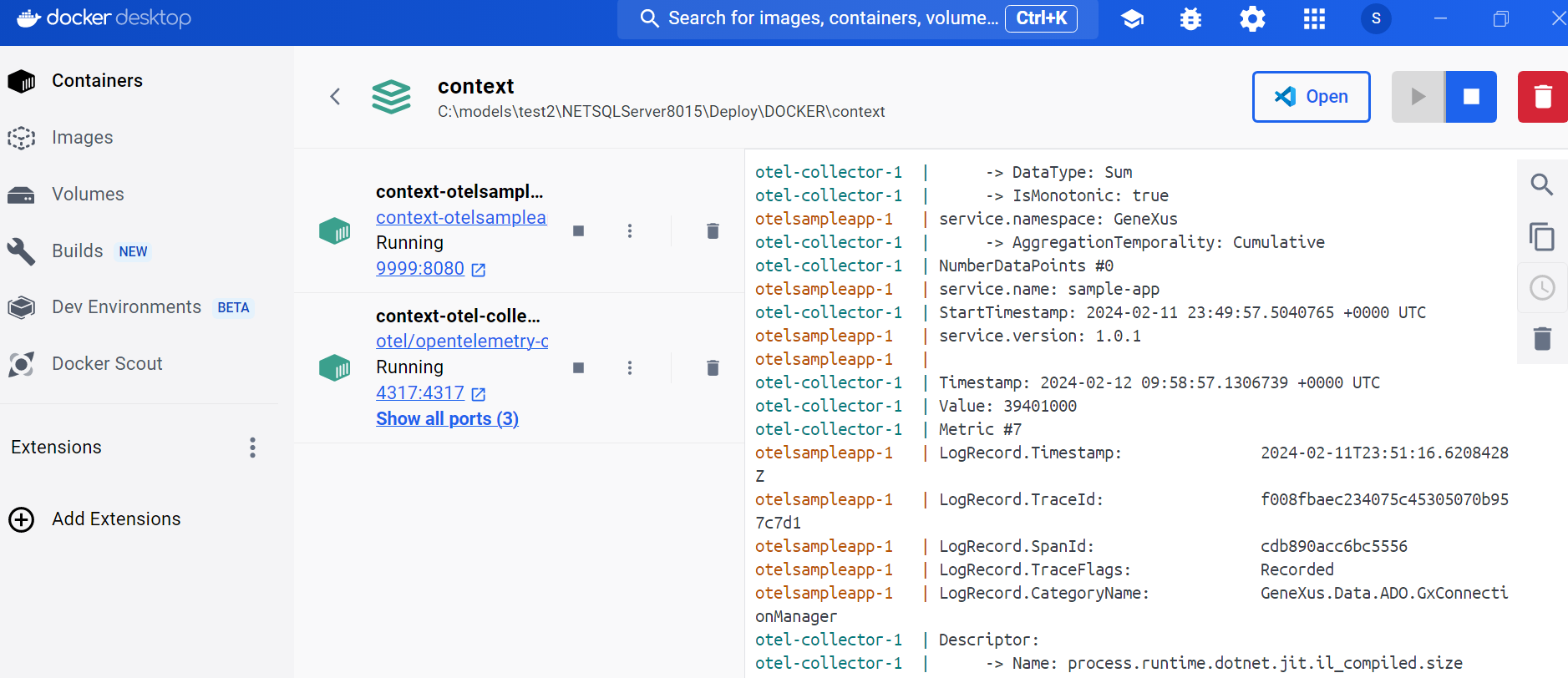Search the logs with magnifier icon

tap(1542, 185)
